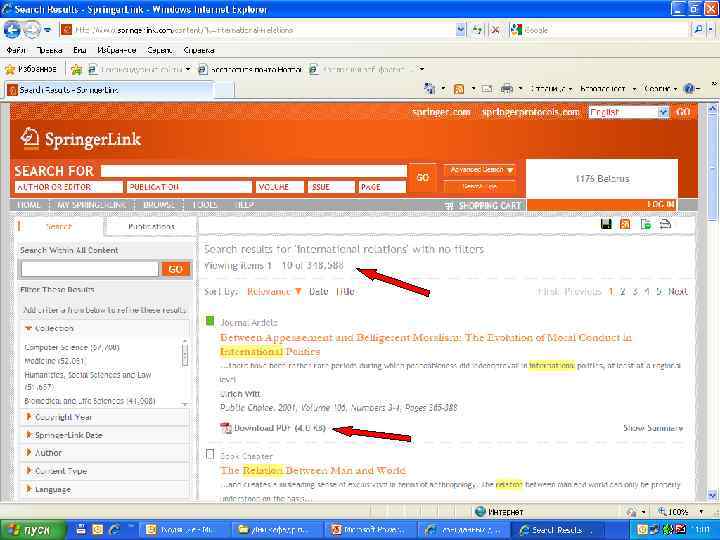Select Computer Science collection filter
Image resolution: width=720 pixels, height=540 pixels.
(72, 348)
